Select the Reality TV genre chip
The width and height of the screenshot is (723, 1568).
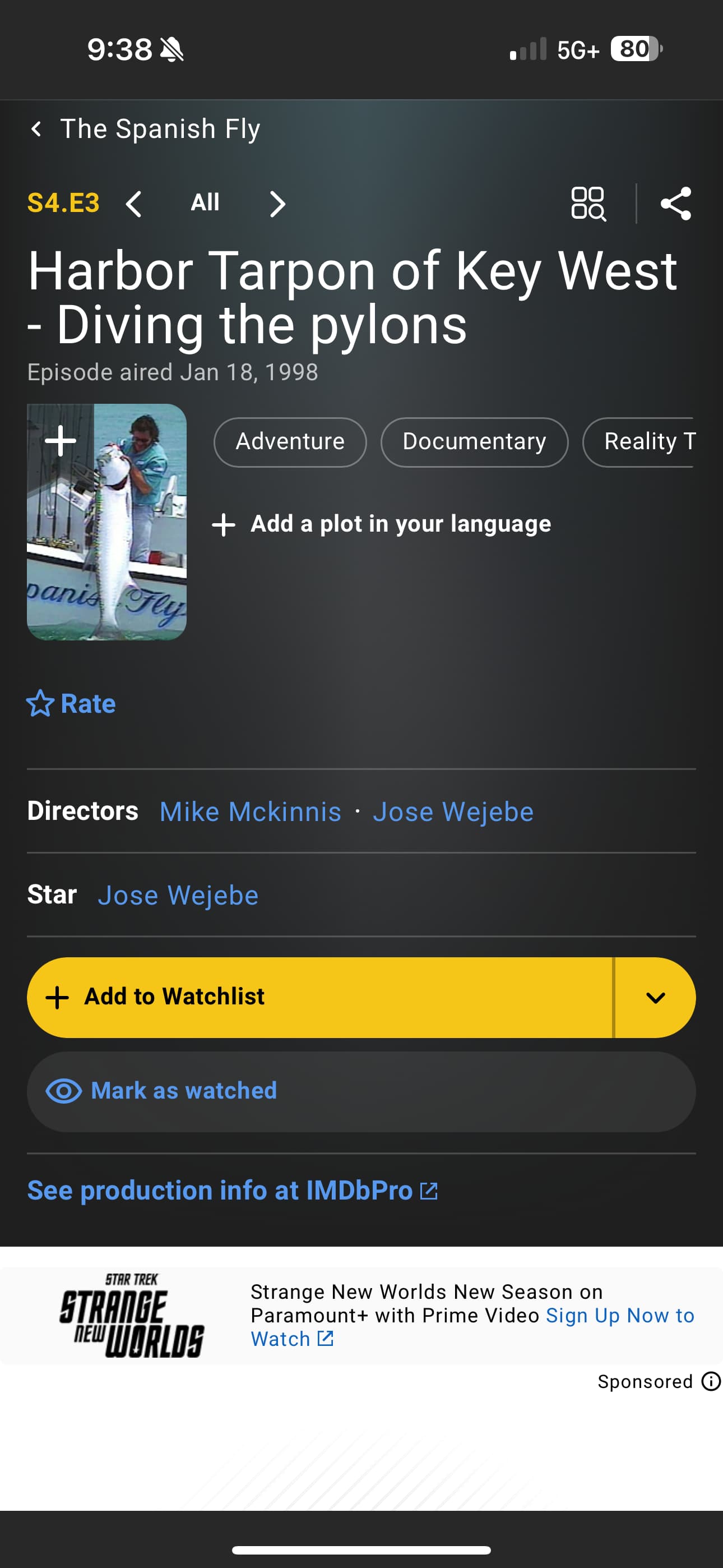[x=645, y=442]
